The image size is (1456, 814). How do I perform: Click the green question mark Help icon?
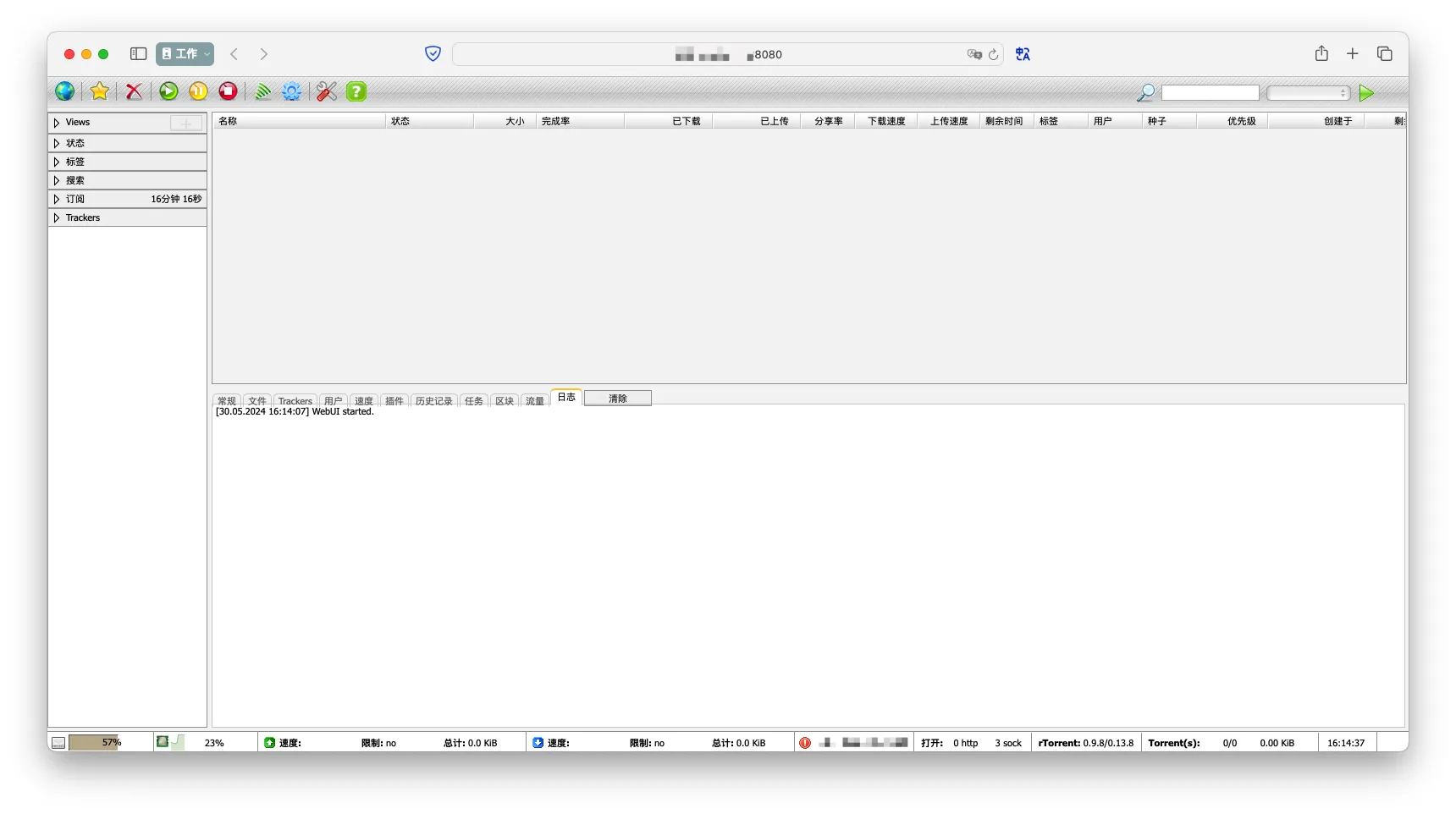click(x=356, y=91)
